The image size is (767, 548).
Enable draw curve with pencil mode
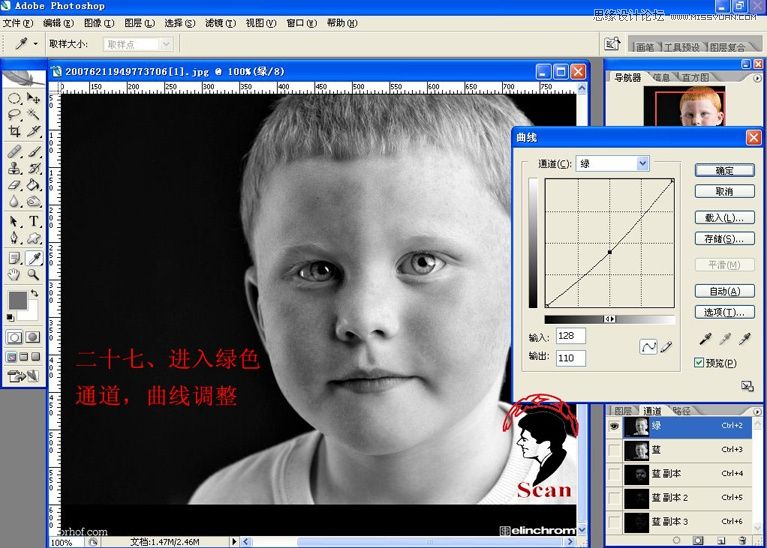coord(666,347)
